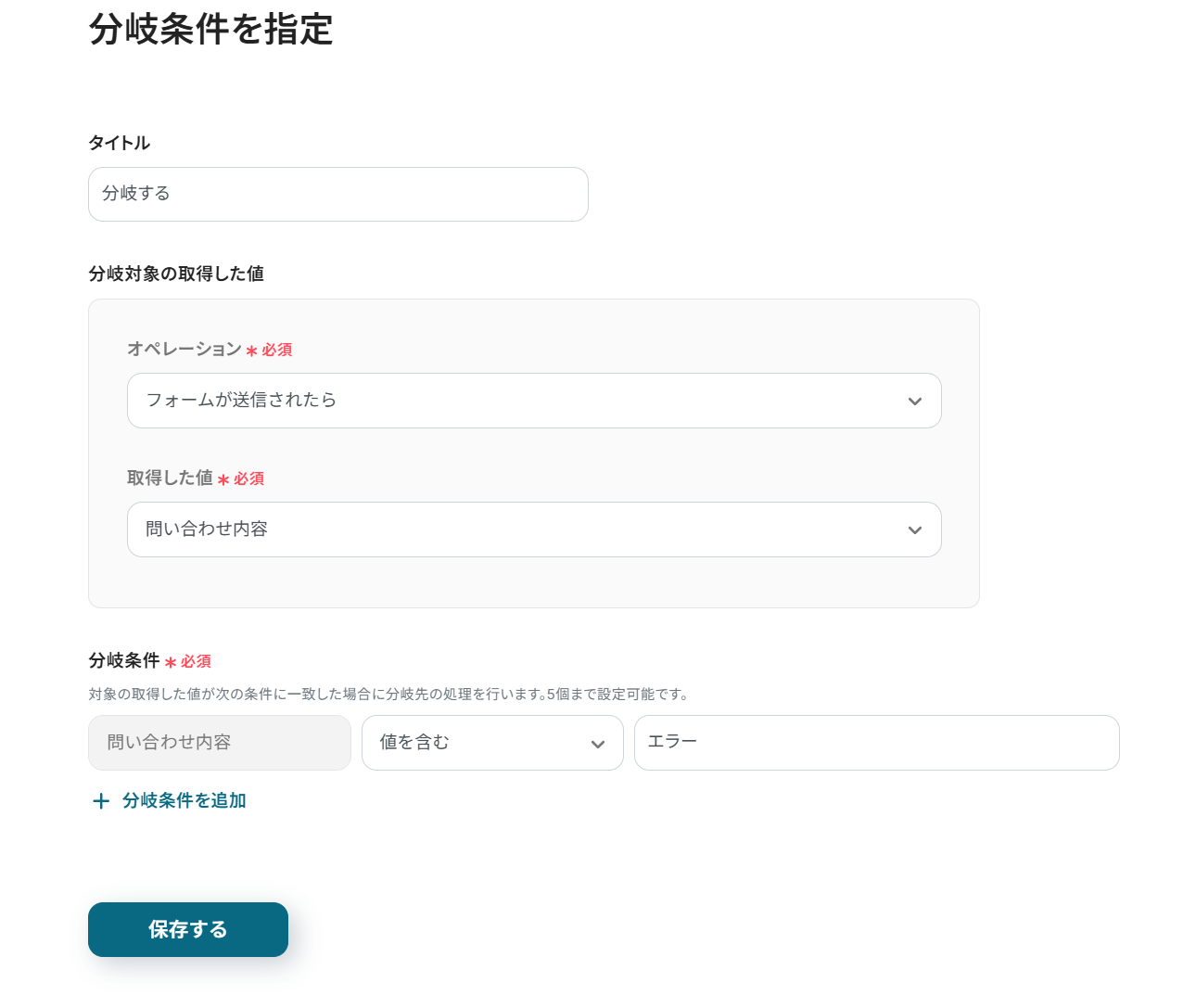Click the オペレーション field label
1196x1008 pixels.
tap(184, 349)
